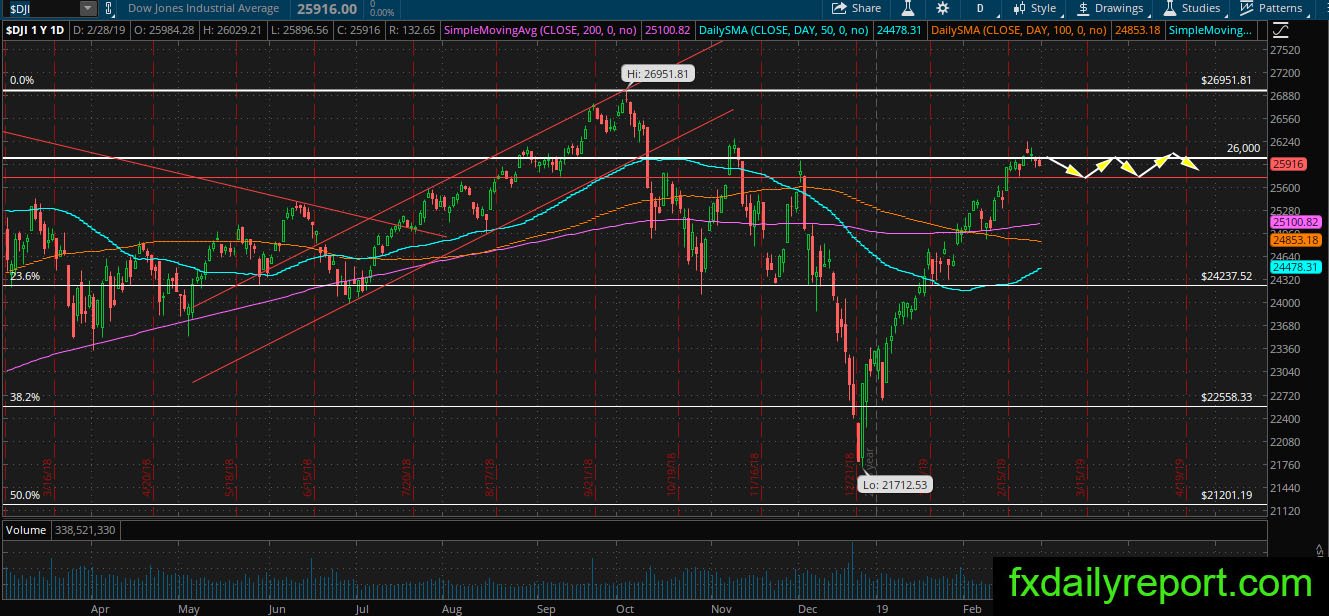Click the Feb label on time axis
Image resolution: width=1329 pixels, height=616 pixels.
pos(974,608)
